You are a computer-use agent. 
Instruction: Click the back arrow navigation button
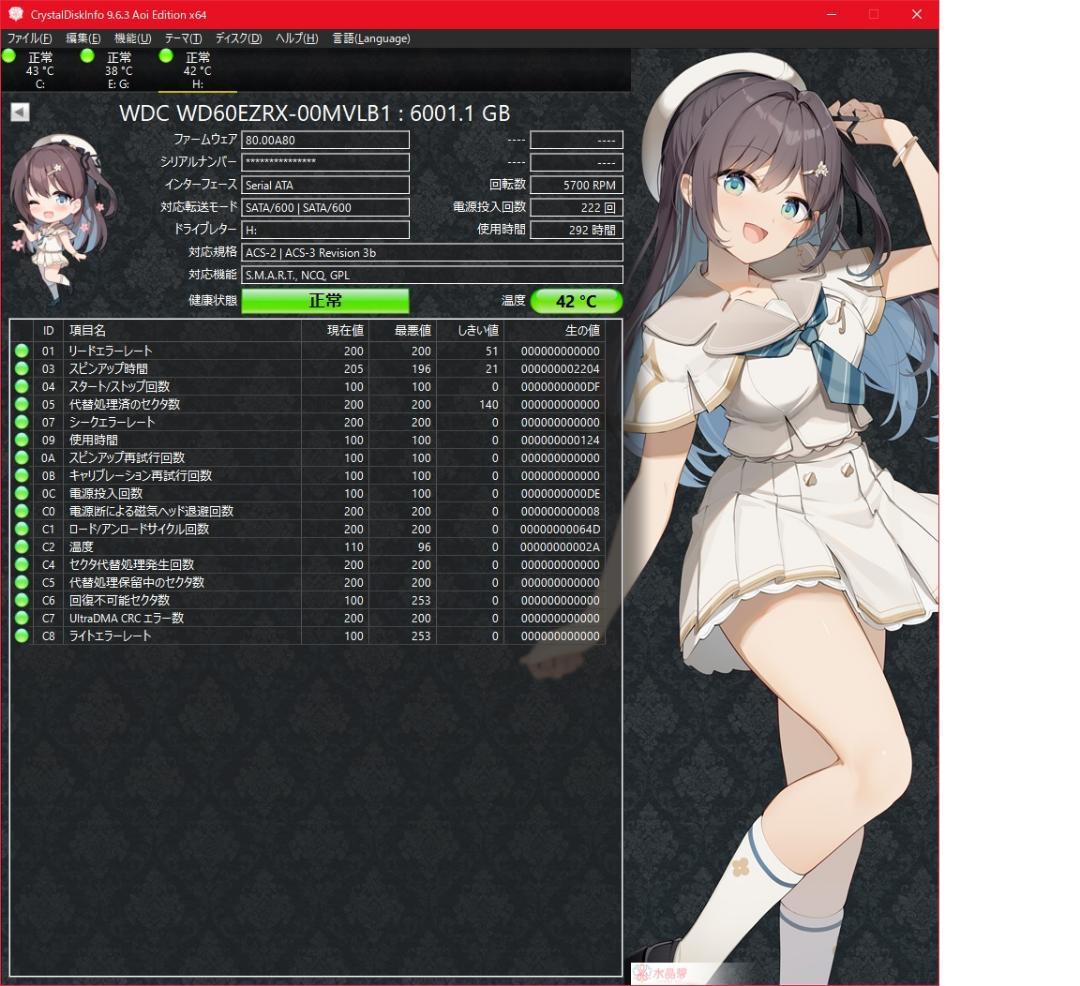tap(17, 112)
